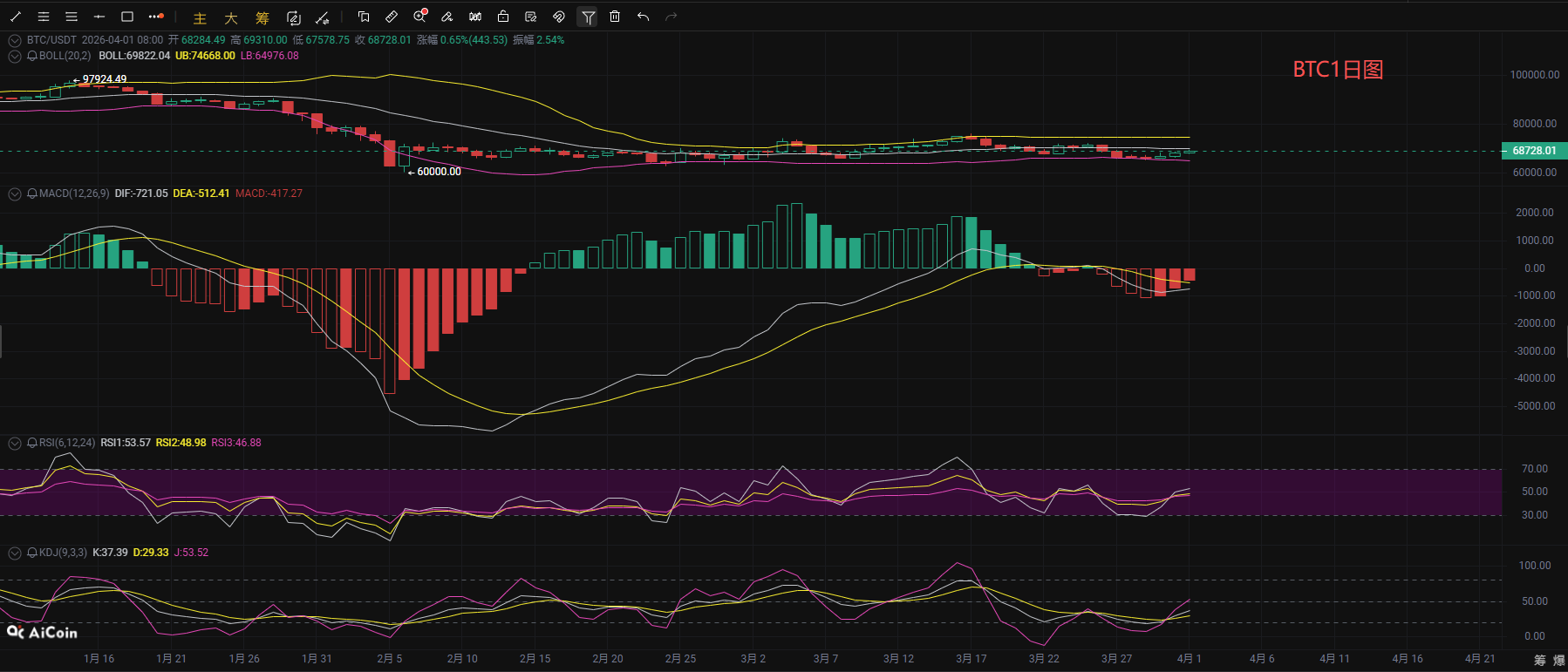This screenshot has height=672, width=1568.
Task: Click the funnel filter icon
Action: (588, 17)
